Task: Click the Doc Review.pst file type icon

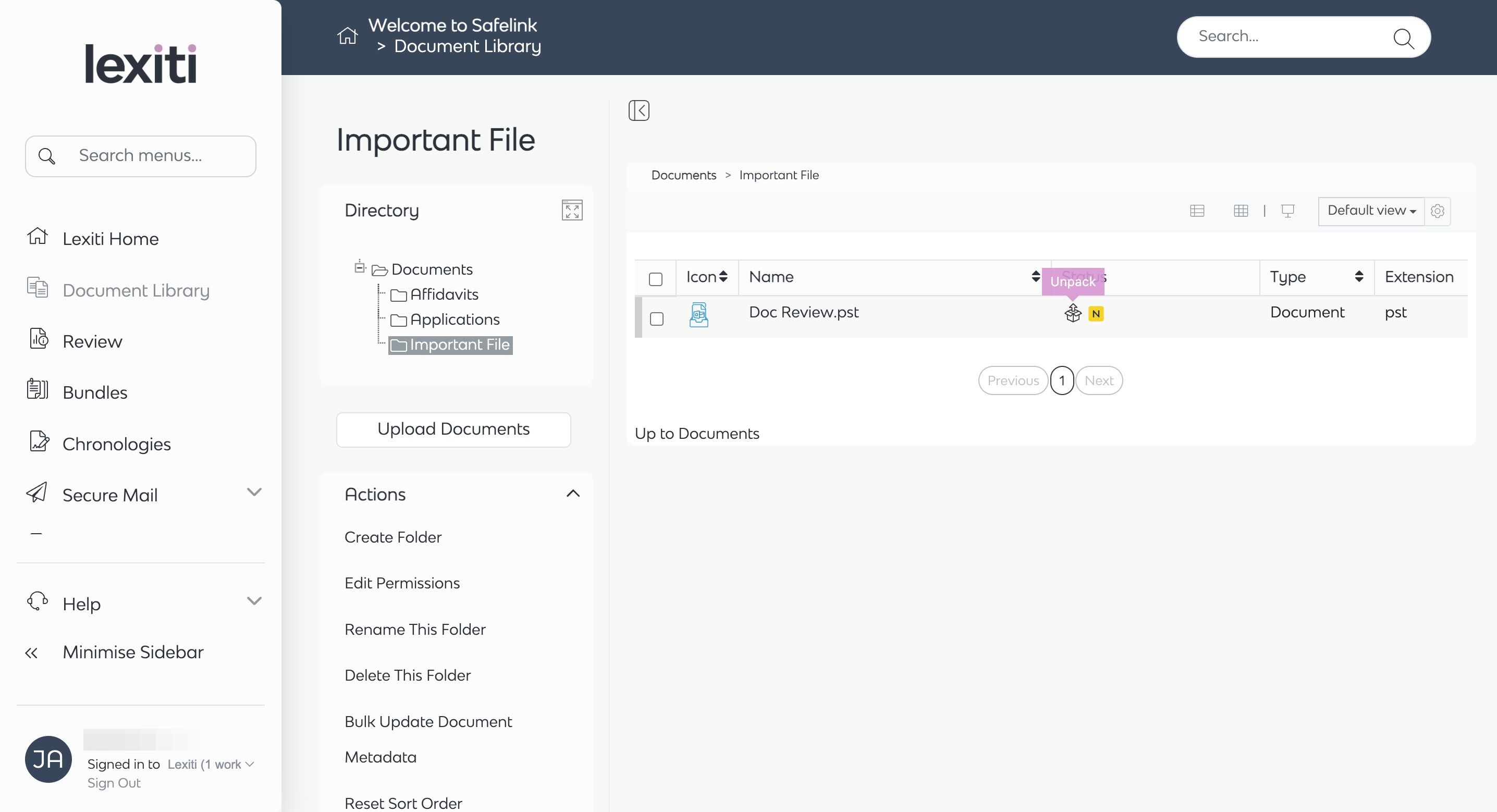Action: click(698, 314)
